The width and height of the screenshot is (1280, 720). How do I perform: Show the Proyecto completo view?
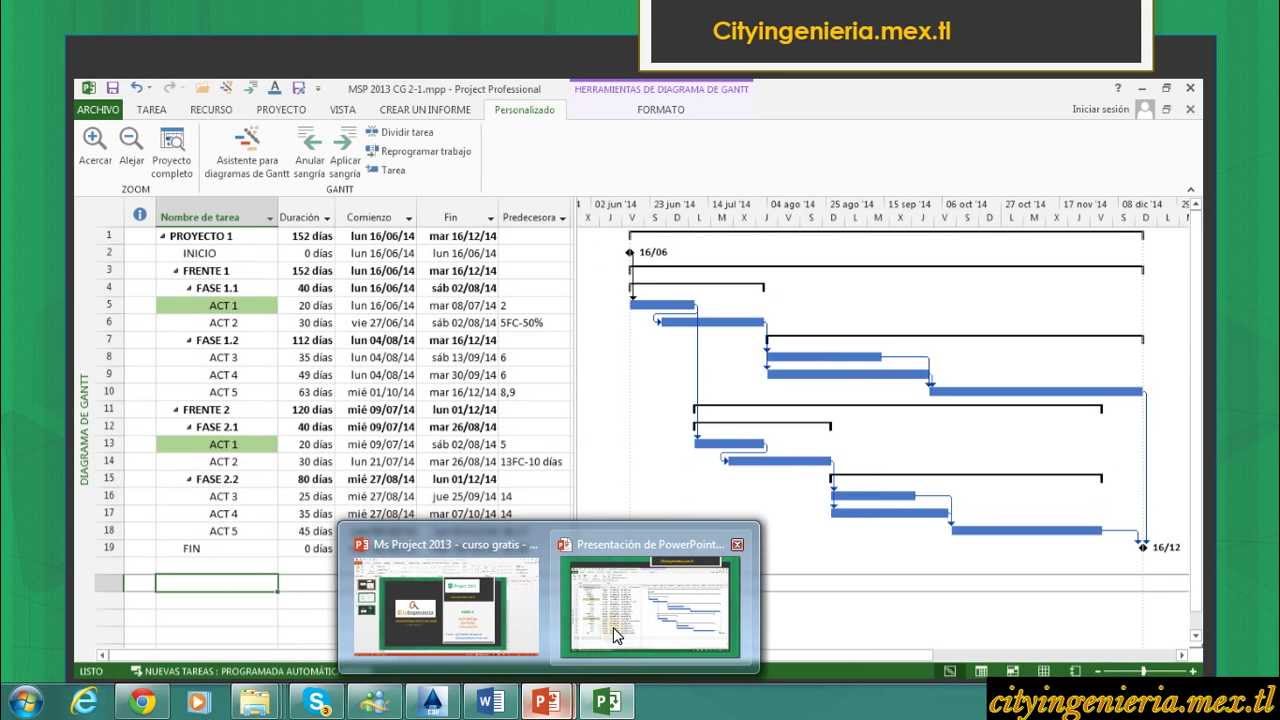coord(172,153)
